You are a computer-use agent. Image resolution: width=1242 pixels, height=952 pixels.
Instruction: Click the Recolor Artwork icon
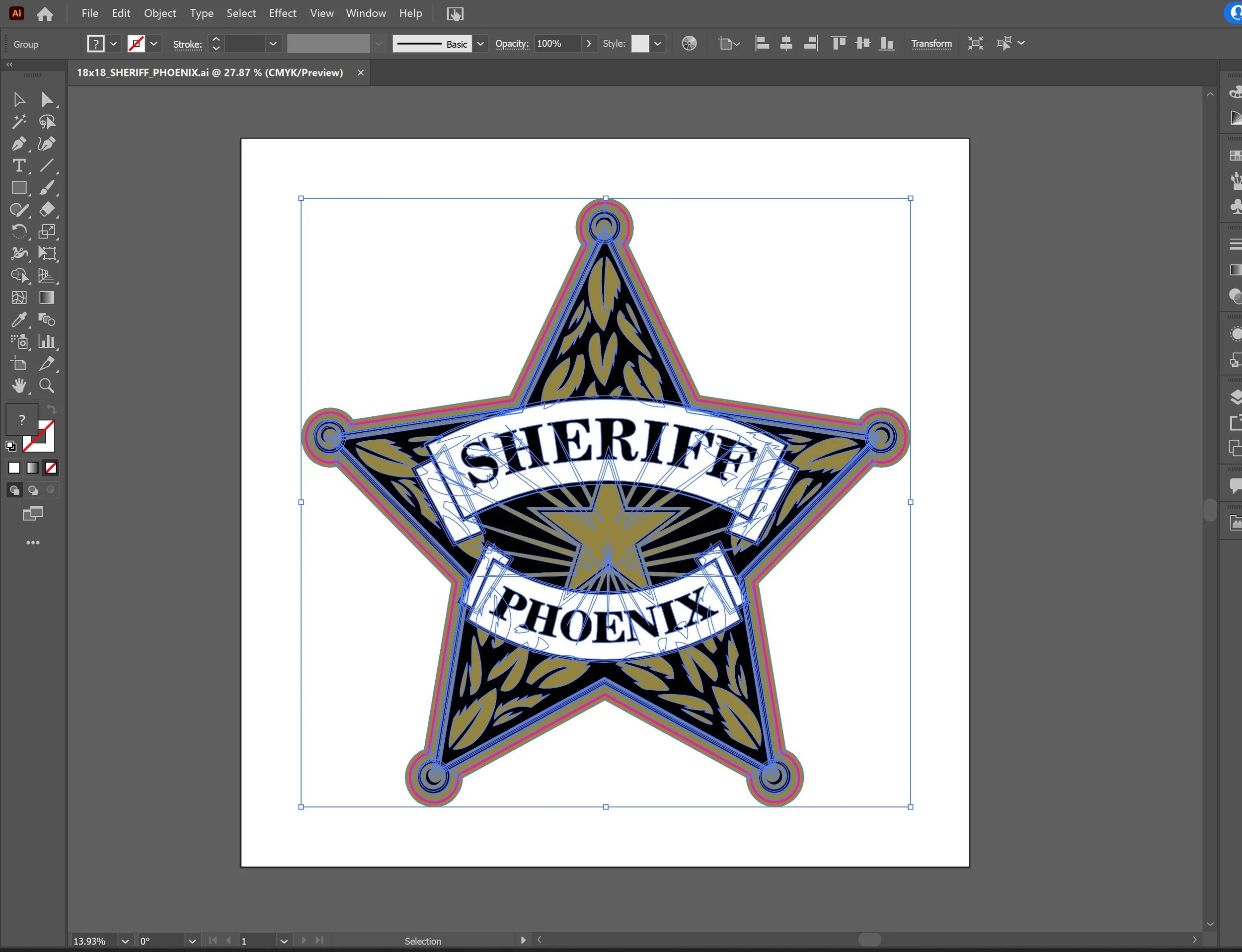(x=689, y=44)
